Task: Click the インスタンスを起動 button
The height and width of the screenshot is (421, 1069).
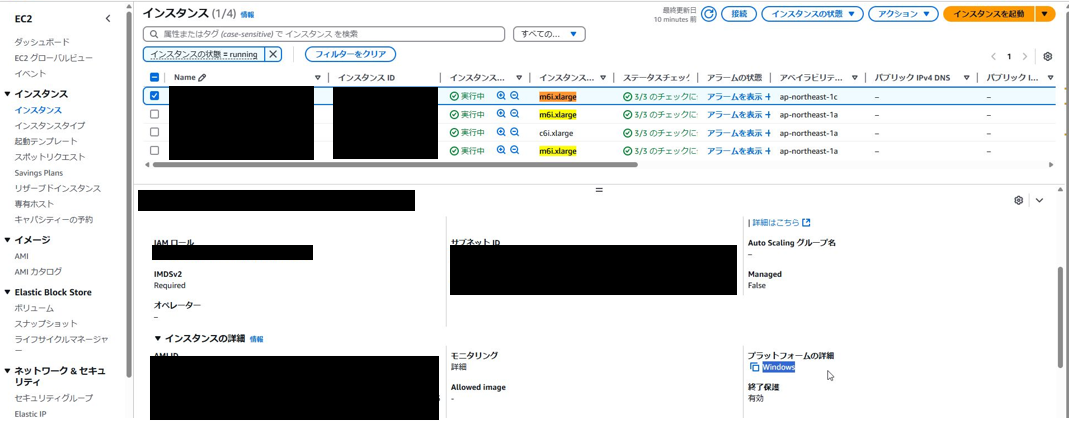Action: click(989, 14)
